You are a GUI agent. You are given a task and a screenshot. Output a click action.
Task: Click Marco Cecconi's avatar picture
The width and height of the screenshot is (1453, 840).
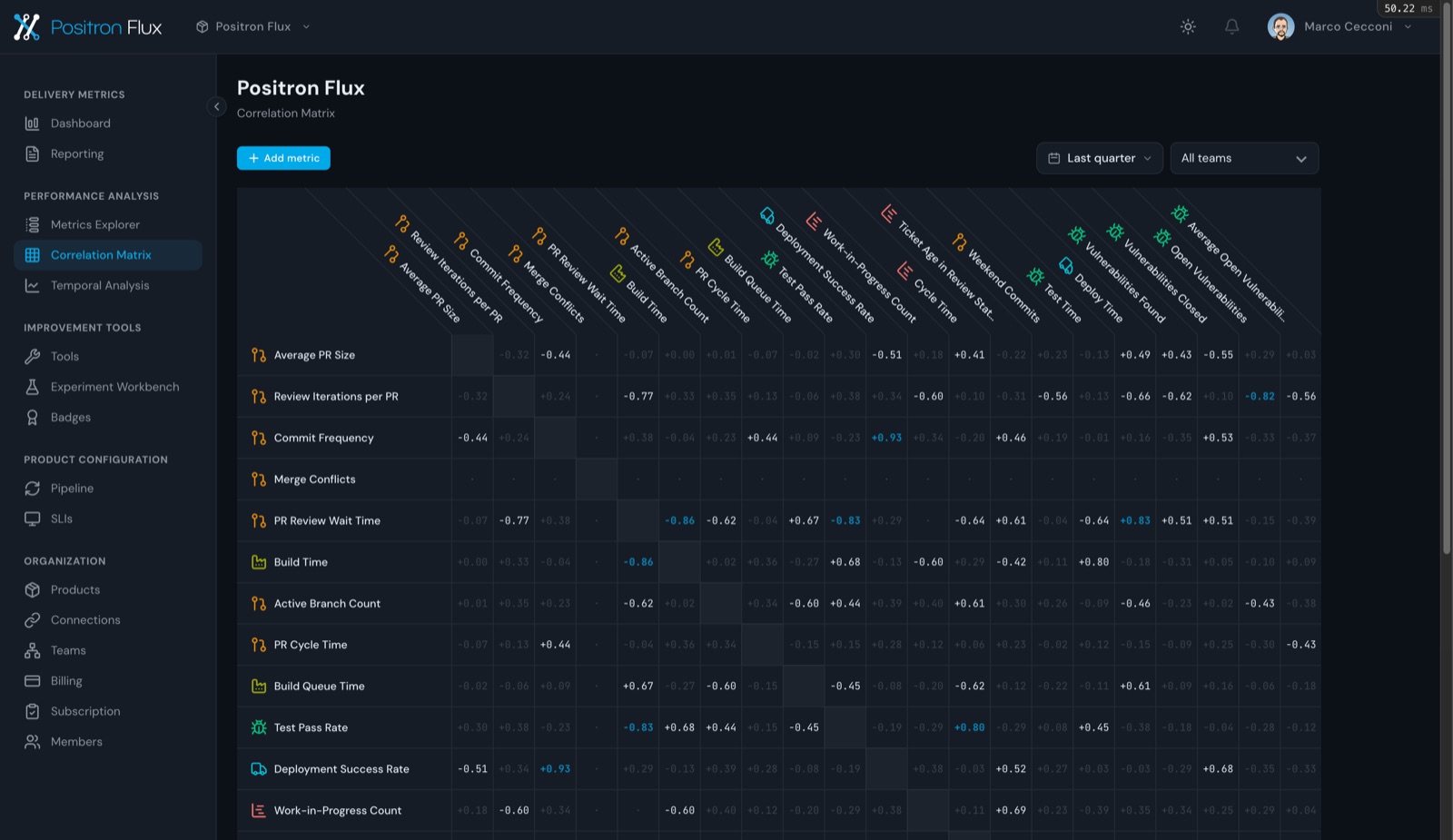pyautogui.click(x=1280, y=27)
